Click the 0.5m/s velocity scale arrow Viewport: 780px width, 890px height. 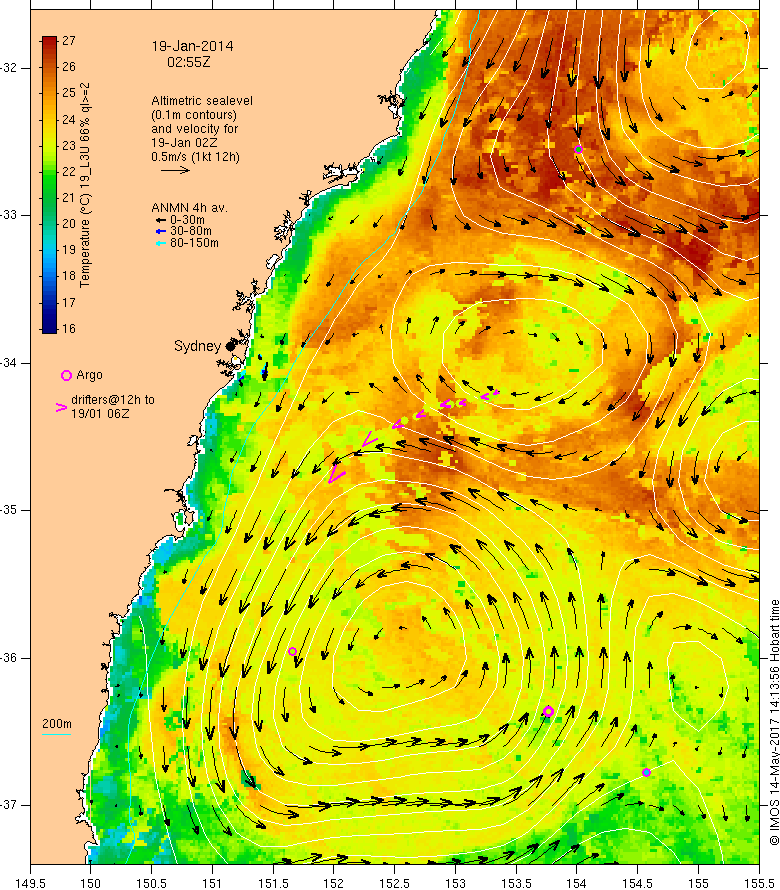175,169
